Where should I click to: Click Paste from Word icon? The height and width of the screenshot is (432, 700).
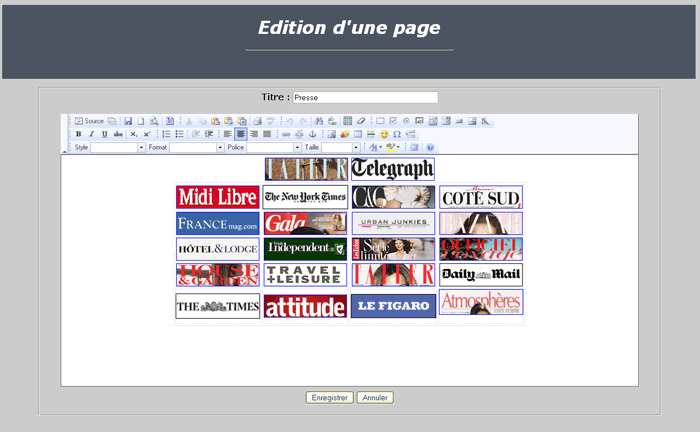point(242,121)
